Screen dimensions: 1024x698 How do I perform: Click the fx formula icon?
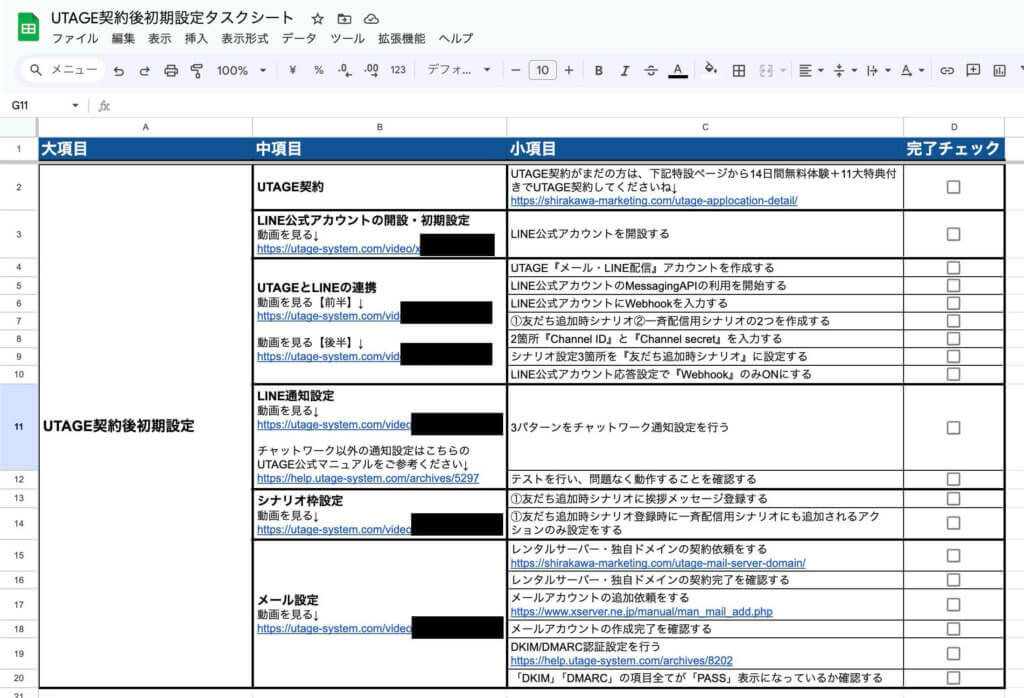[104, 105]
